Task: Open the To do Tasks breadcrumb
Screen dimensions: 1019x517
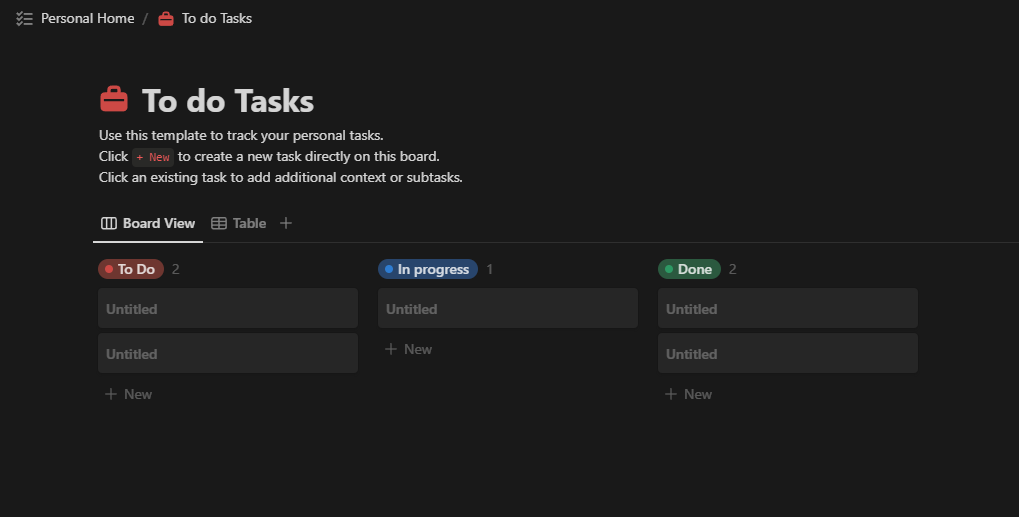Action: 216,18
